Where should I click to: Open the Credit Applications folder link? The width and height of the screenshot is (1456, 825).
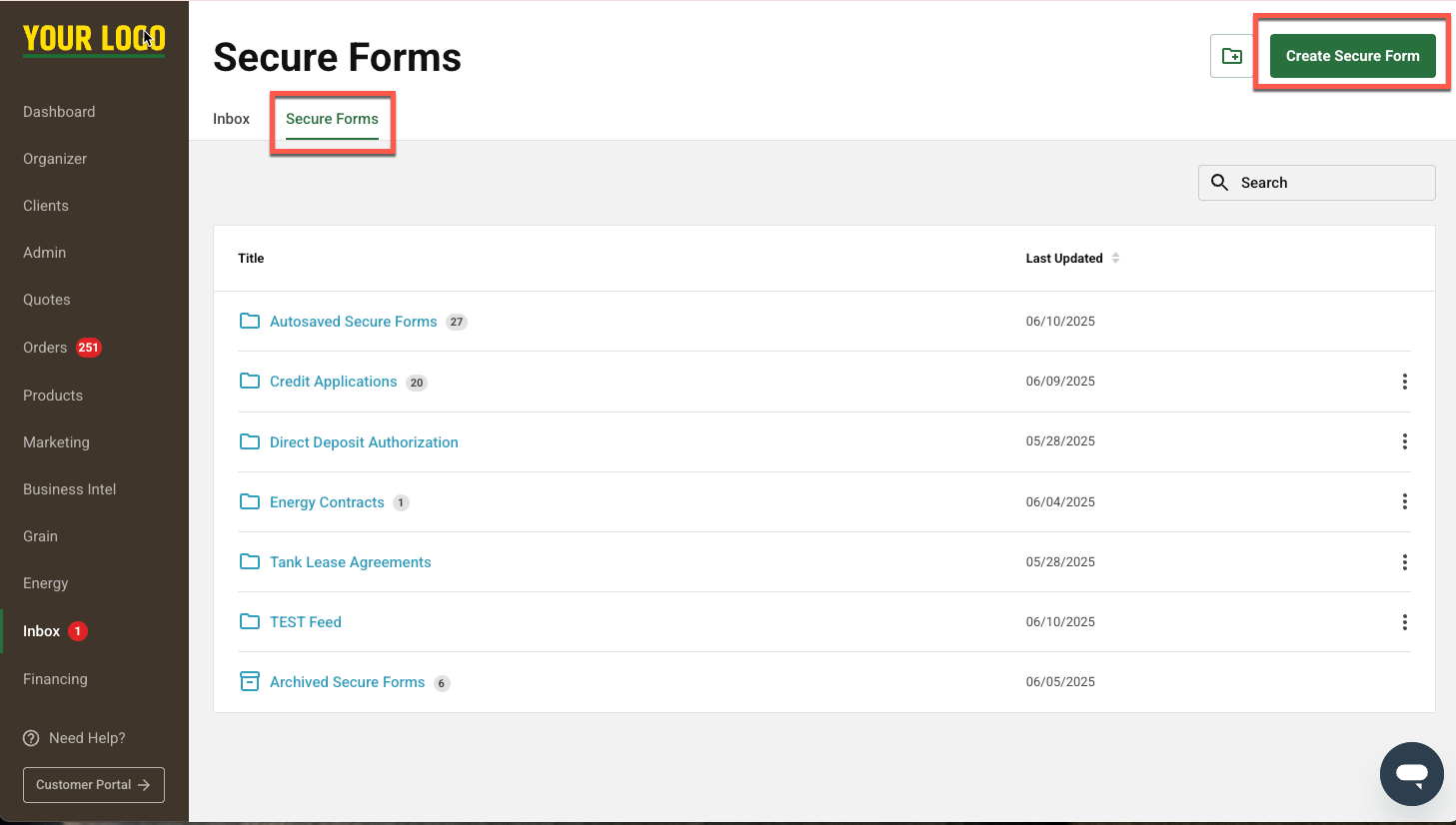[333, 382]
